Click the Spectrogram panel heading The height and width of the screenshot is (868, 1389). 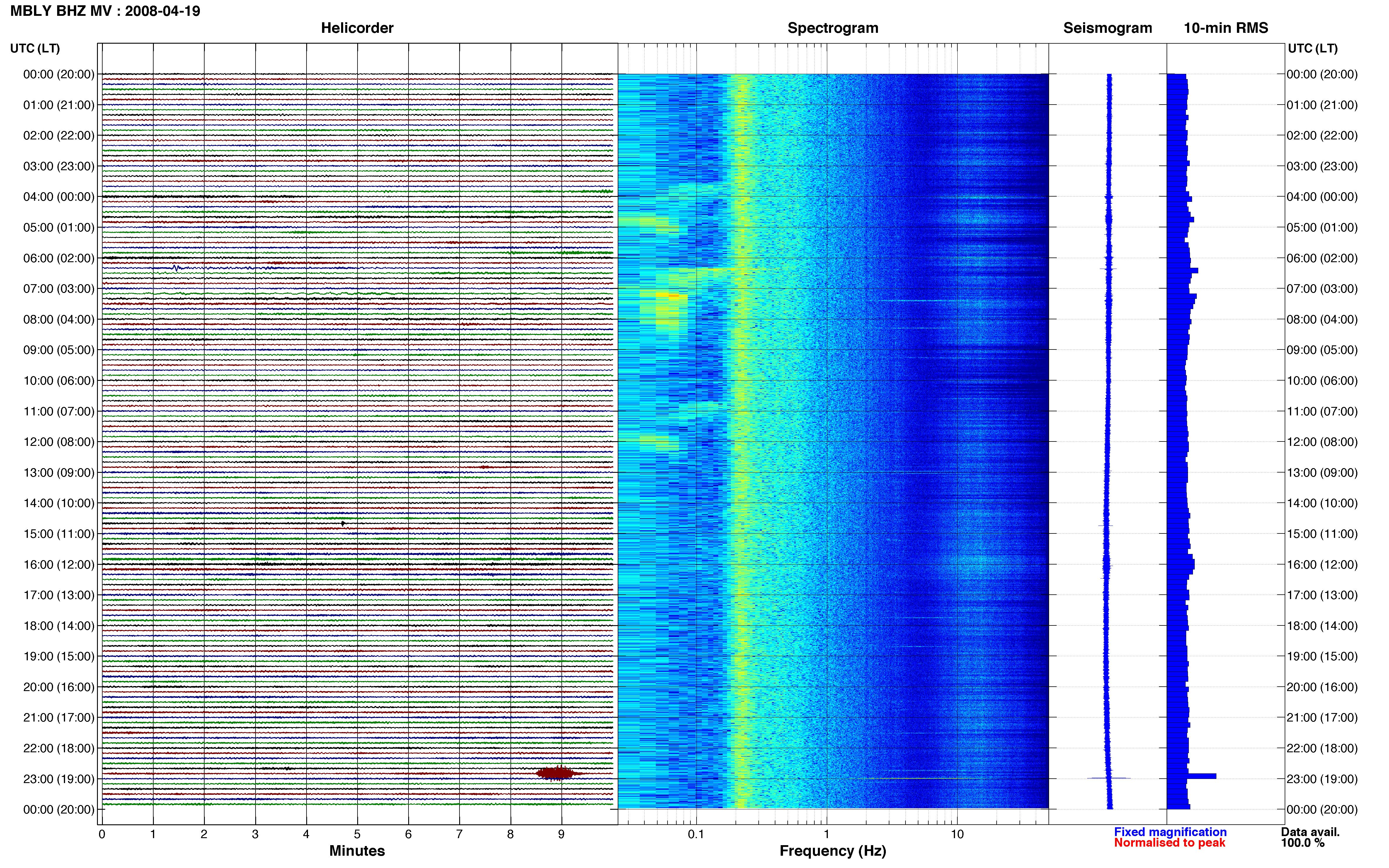[x=833, y=28]
